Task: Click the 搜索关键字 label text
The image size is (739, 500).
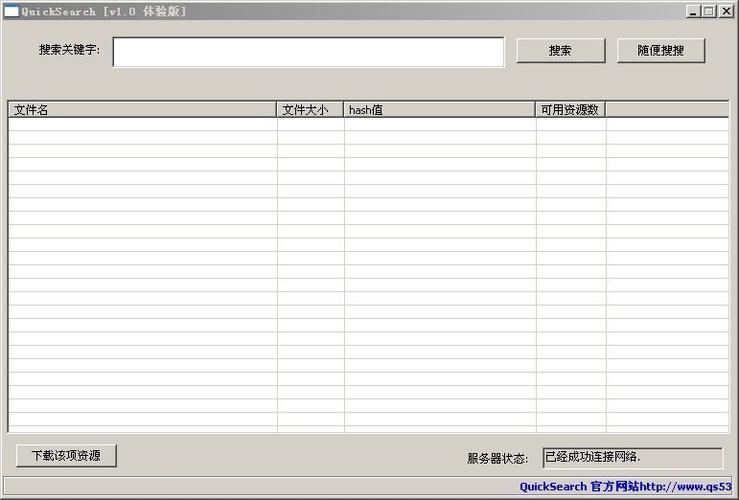Action: pos(69,49)
